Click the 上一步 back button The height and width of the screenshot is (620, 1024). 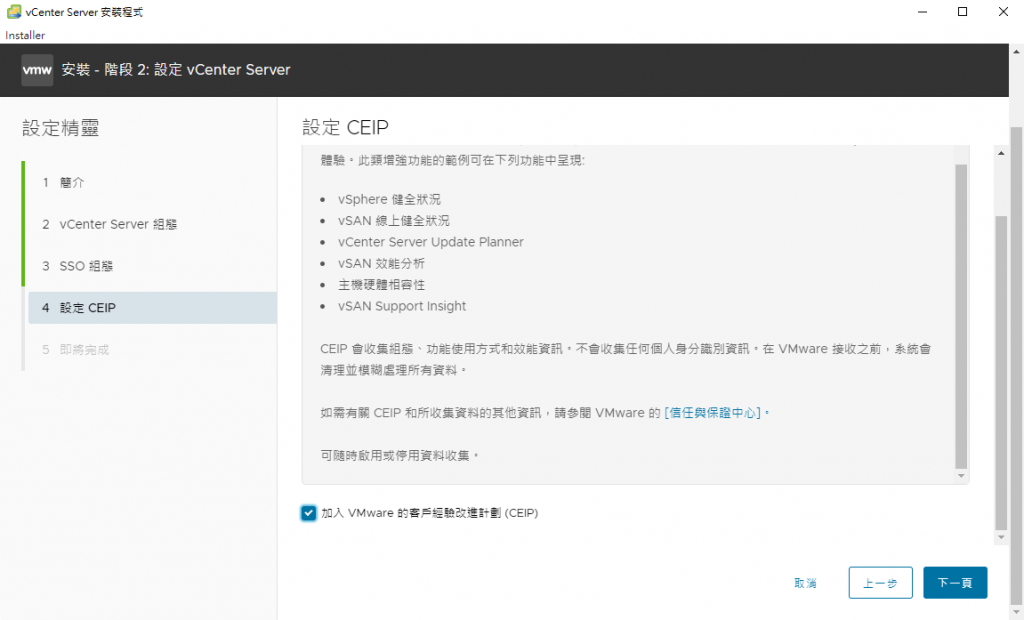coord(880,583)
